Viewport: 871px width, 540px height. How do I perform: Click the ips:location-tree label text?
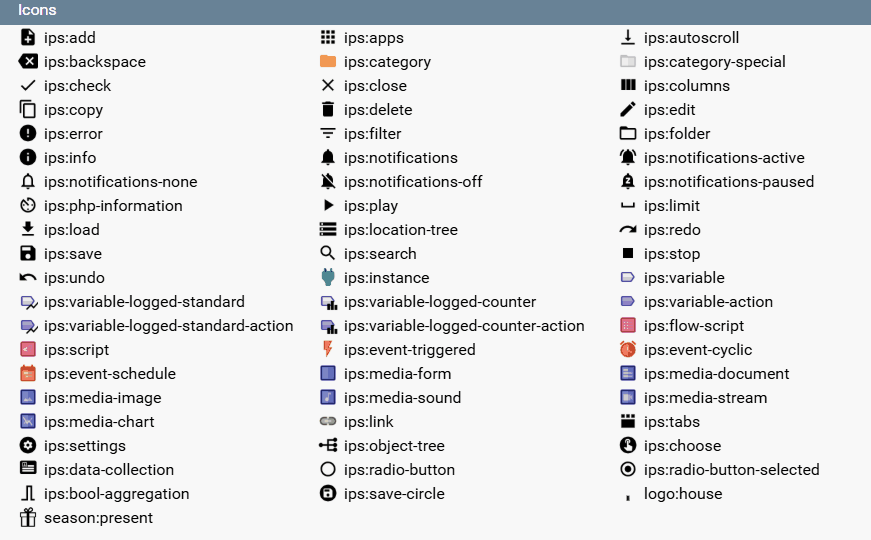[x=400, y=230]
